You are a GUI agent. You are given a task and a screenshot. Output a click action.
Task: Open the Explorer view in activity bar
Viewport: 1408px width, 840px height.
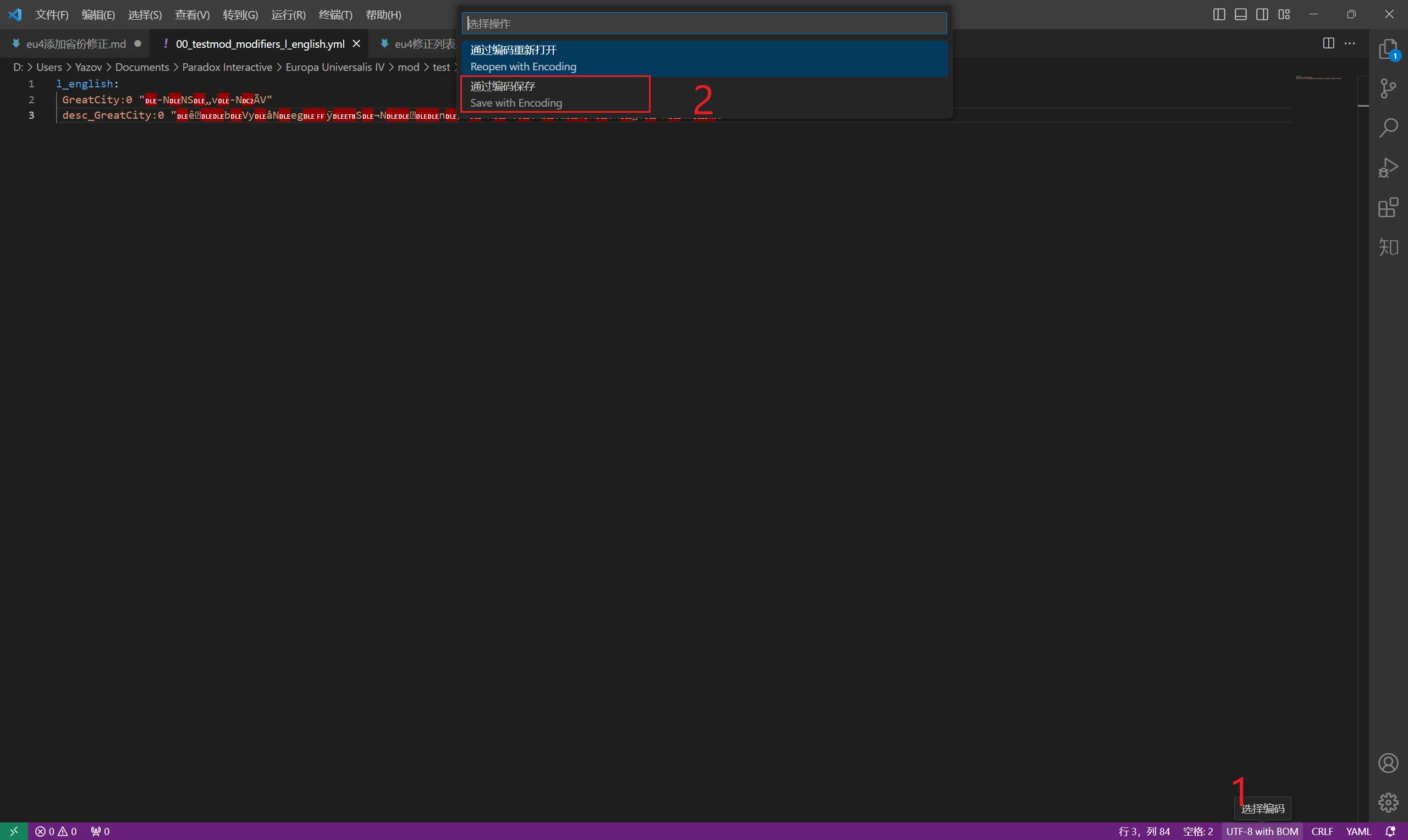point(1388,49)
